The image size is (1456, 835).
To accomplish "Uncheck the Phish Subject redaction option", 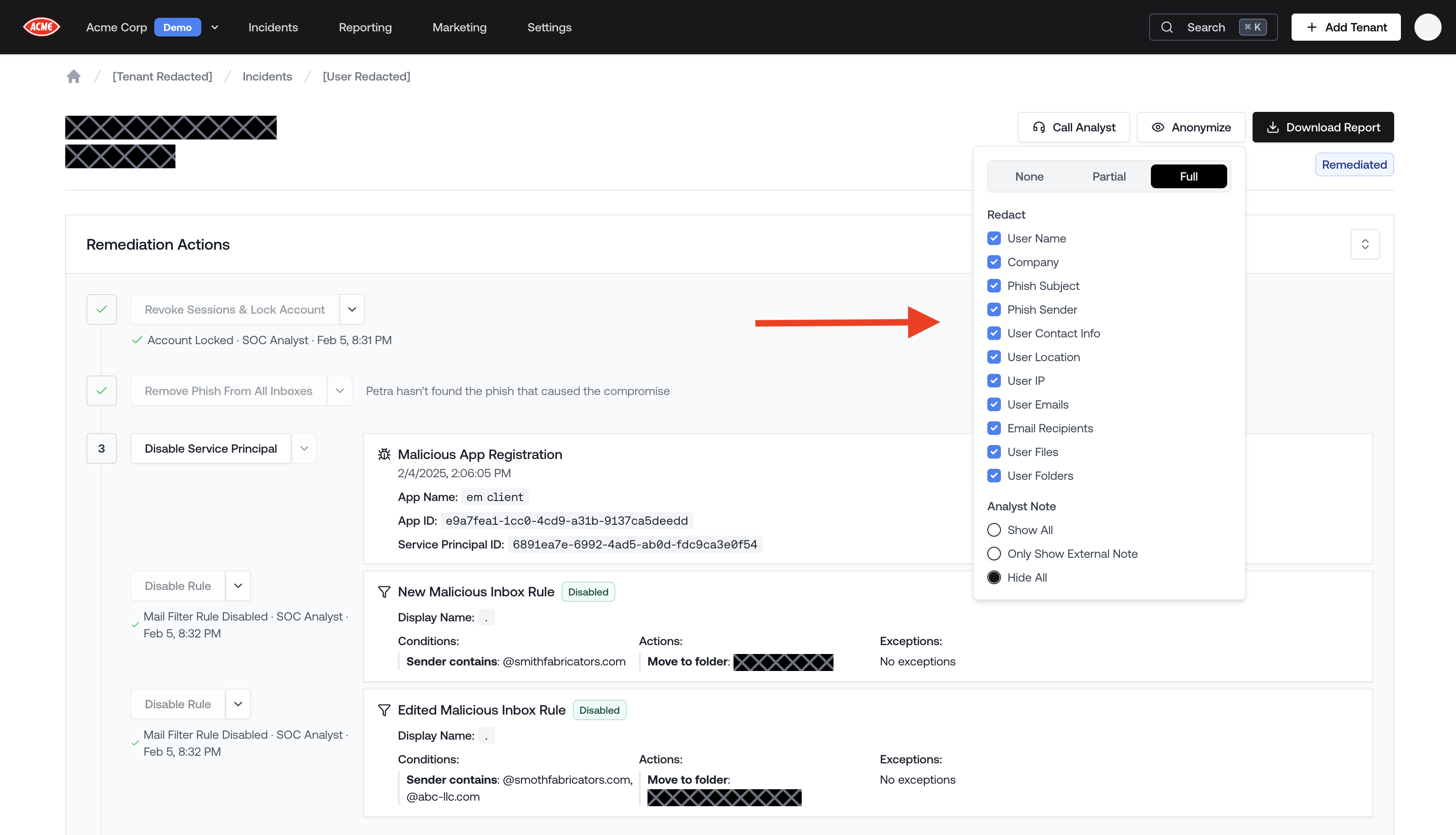I will (994, 286).
